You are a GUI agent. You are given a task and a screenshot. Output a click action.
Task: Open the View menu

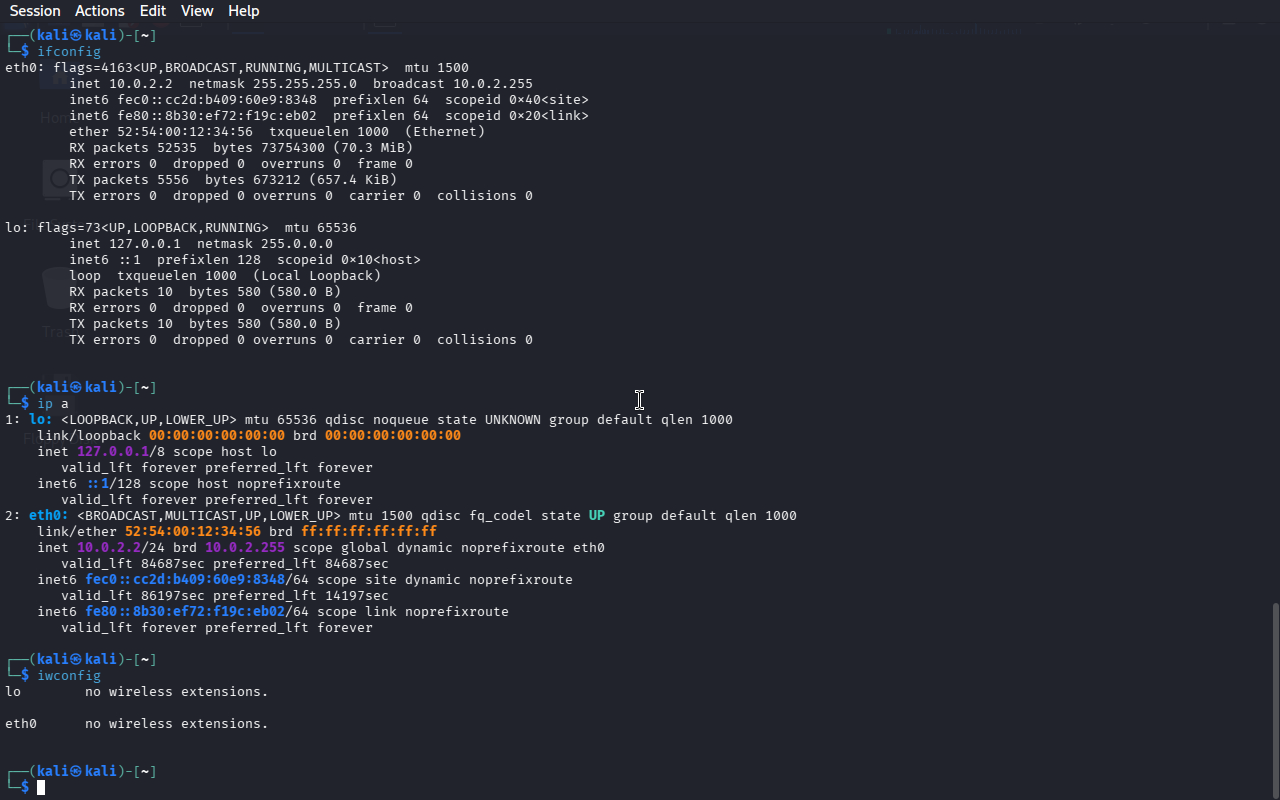click(x=197, y=11)
